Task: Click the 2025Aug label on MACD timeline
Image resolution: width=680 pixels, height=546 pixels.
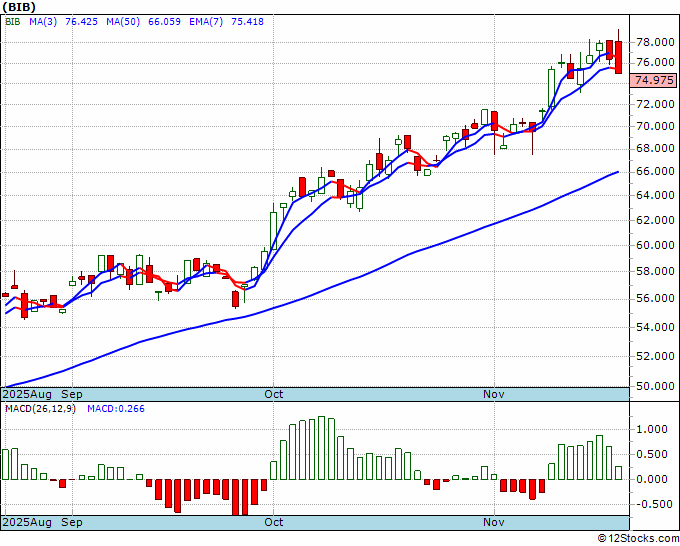Action: coord(27,522)
